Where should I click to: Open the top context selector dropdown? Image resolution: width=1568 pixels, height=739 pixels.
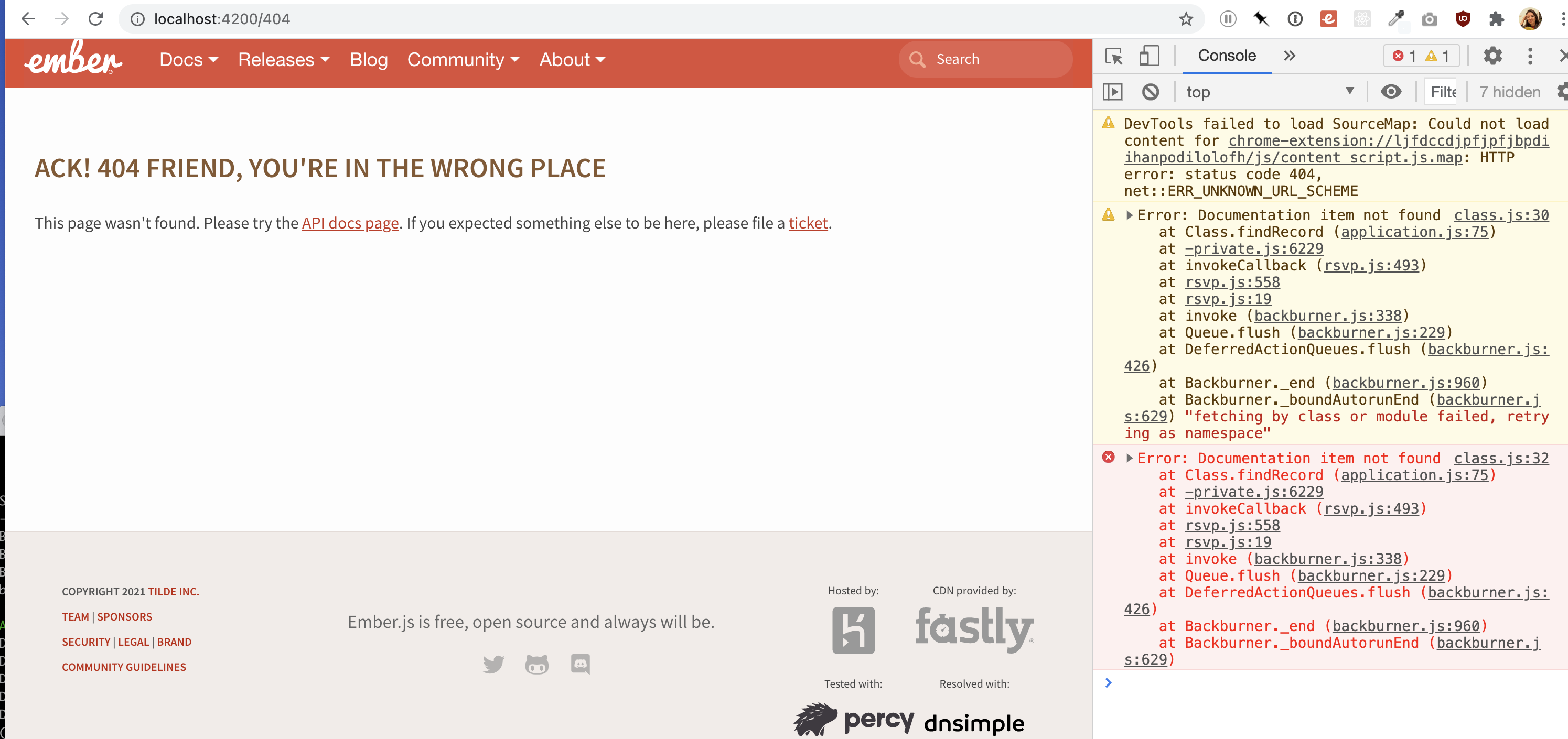click(1269, 92)
